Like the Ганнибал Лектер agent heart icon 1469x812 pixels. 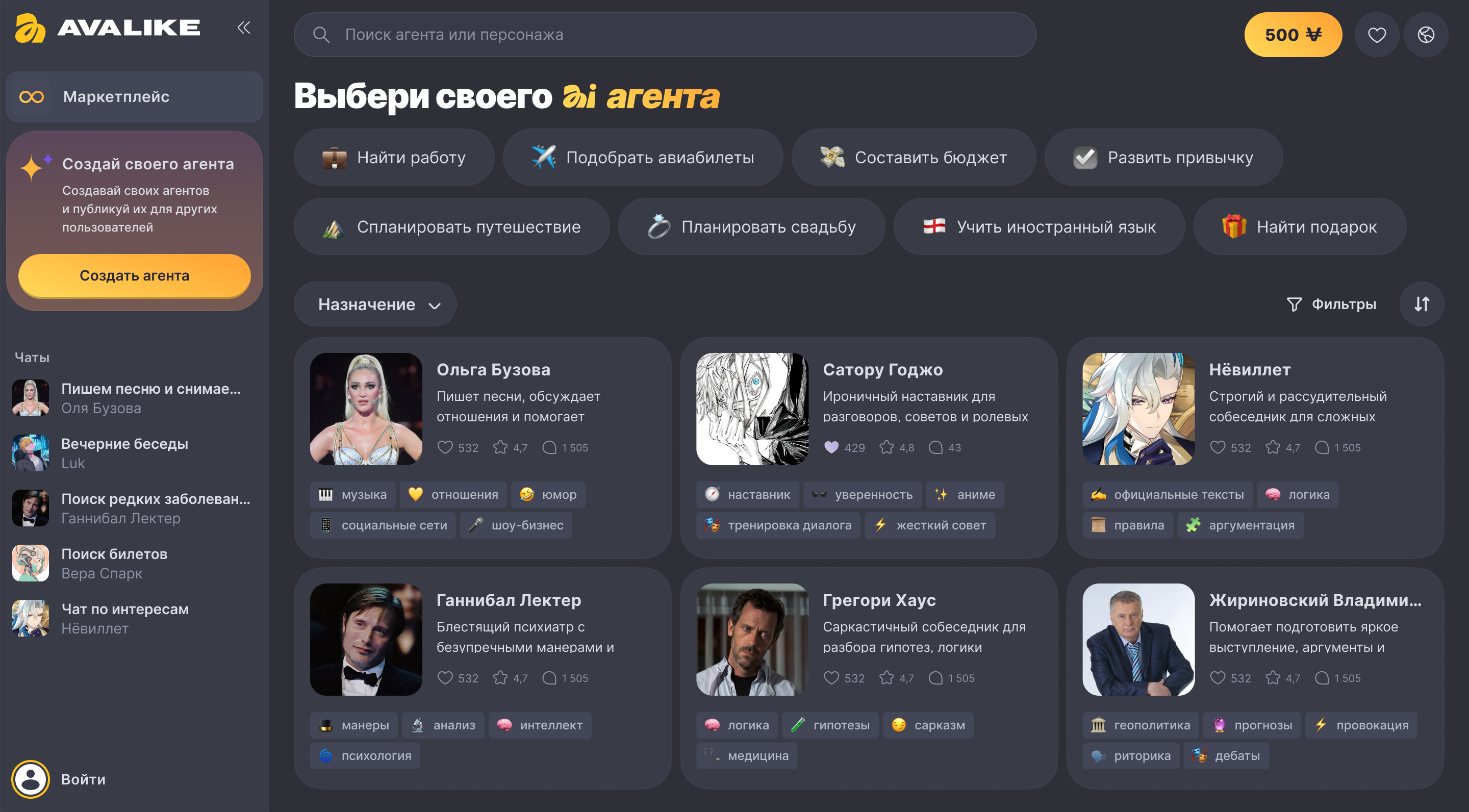pyautogui.click(x=445, y=678)
